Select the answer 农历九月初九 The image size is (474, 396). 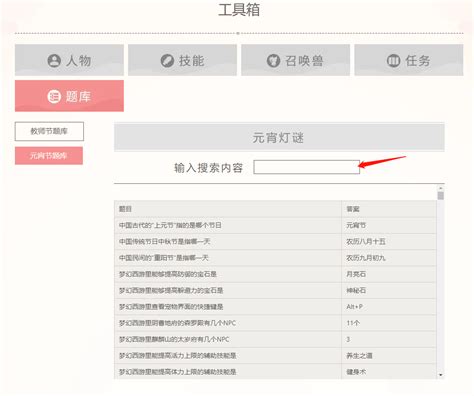(366, 258)
